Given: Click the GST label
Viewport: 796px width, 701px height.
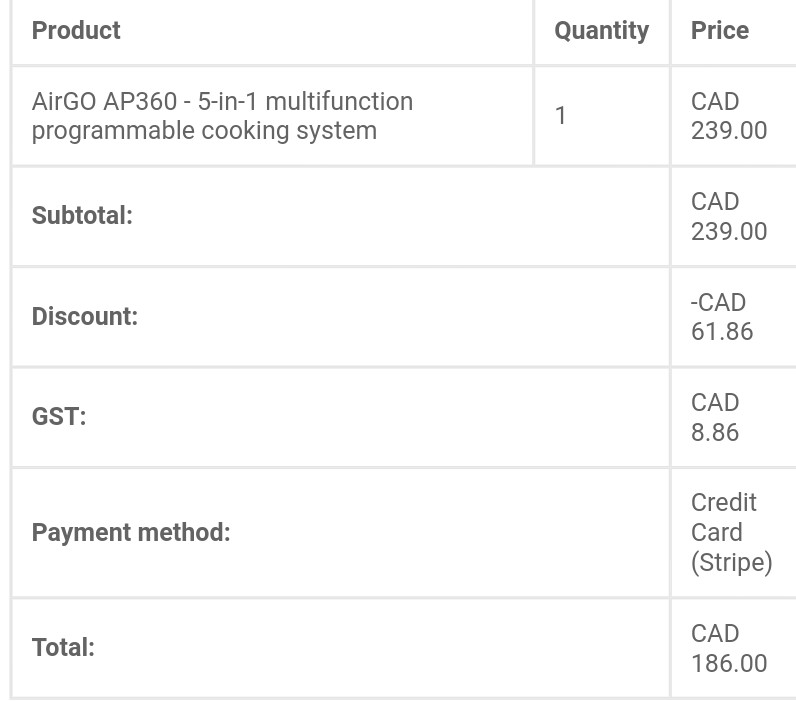Looking at the screenshot, I should tap(59, 416).
